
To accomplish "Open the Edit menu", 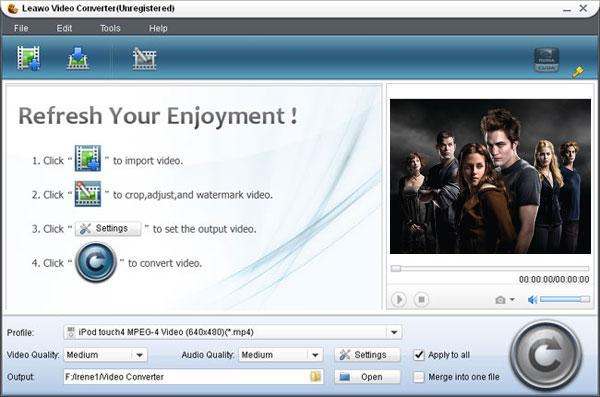I will tap(64, 28).
